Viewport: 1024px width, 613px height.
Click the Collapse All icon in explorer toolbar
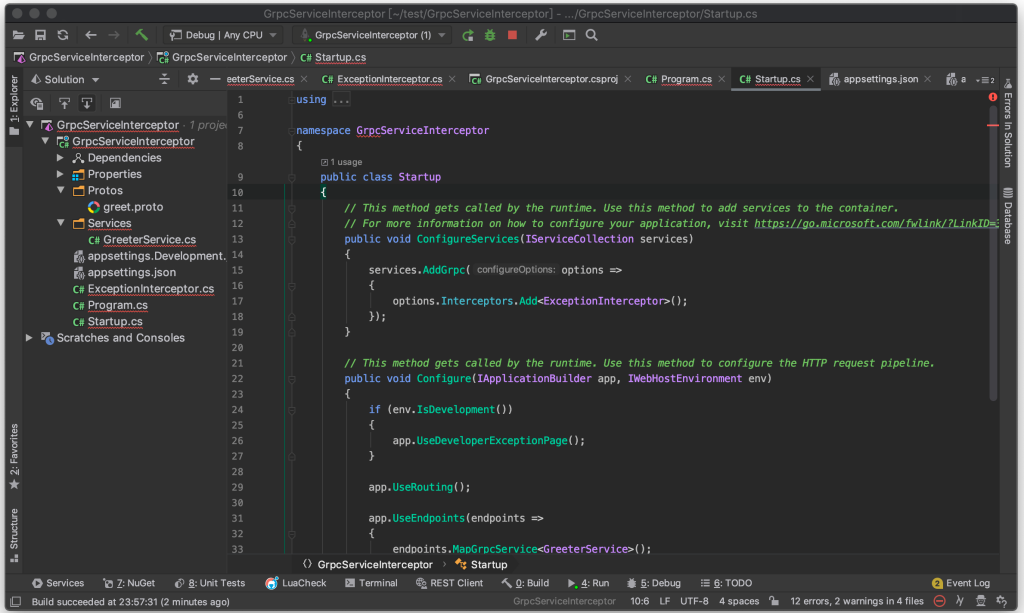[x=87, y=103]
